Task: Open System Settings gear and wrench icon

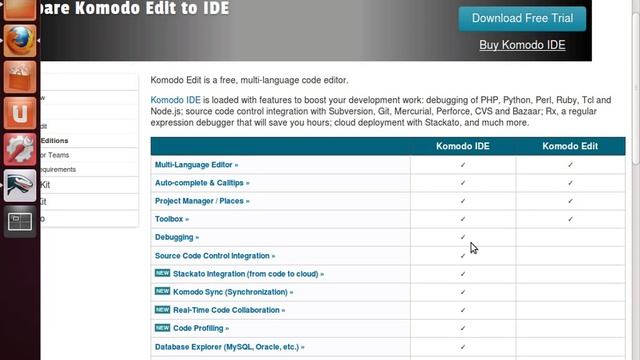Action: [20, 149]
